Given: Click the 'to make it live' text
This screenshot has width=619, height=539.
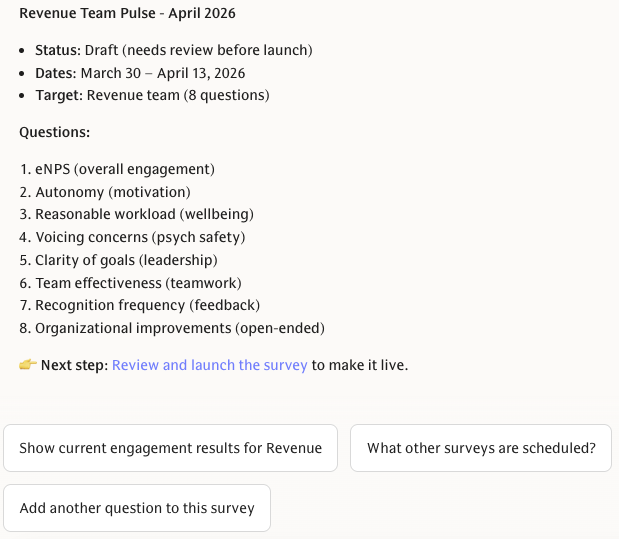Looking at the screenshot, I should coord(360,365).
